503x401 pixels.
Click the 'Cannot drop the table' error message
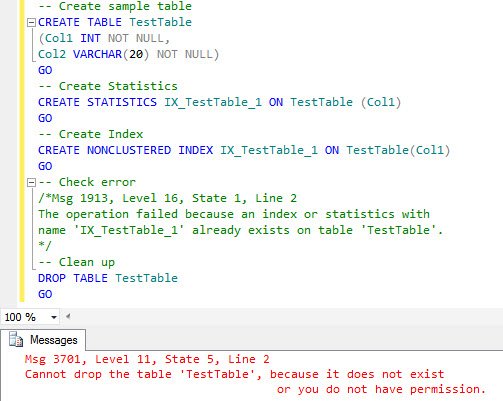click(234, 374)
